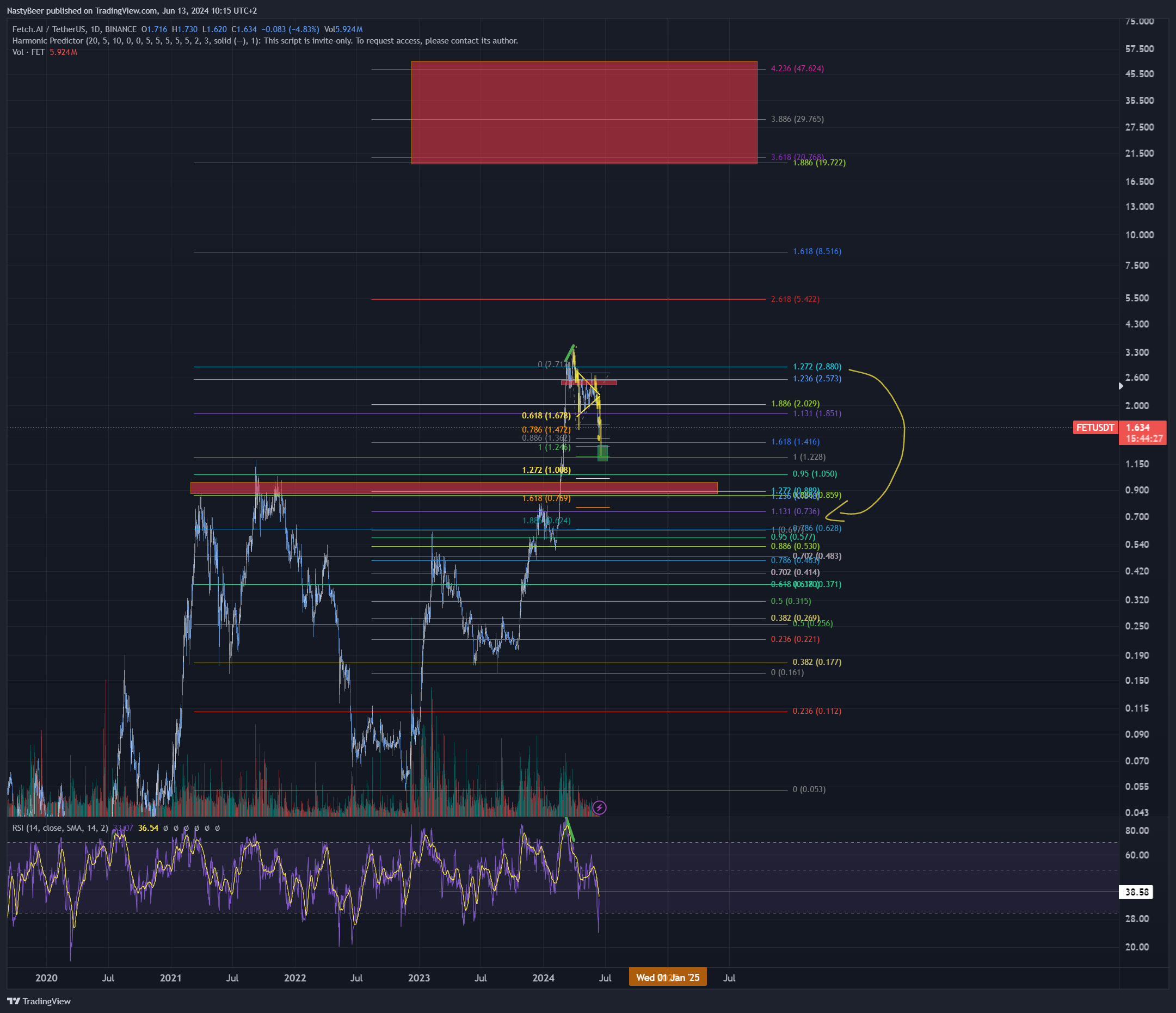Viewport: 1176px width, 1013px height.
Task: Click the purple lightning bolt icon
Action: (x=599, y=807)
